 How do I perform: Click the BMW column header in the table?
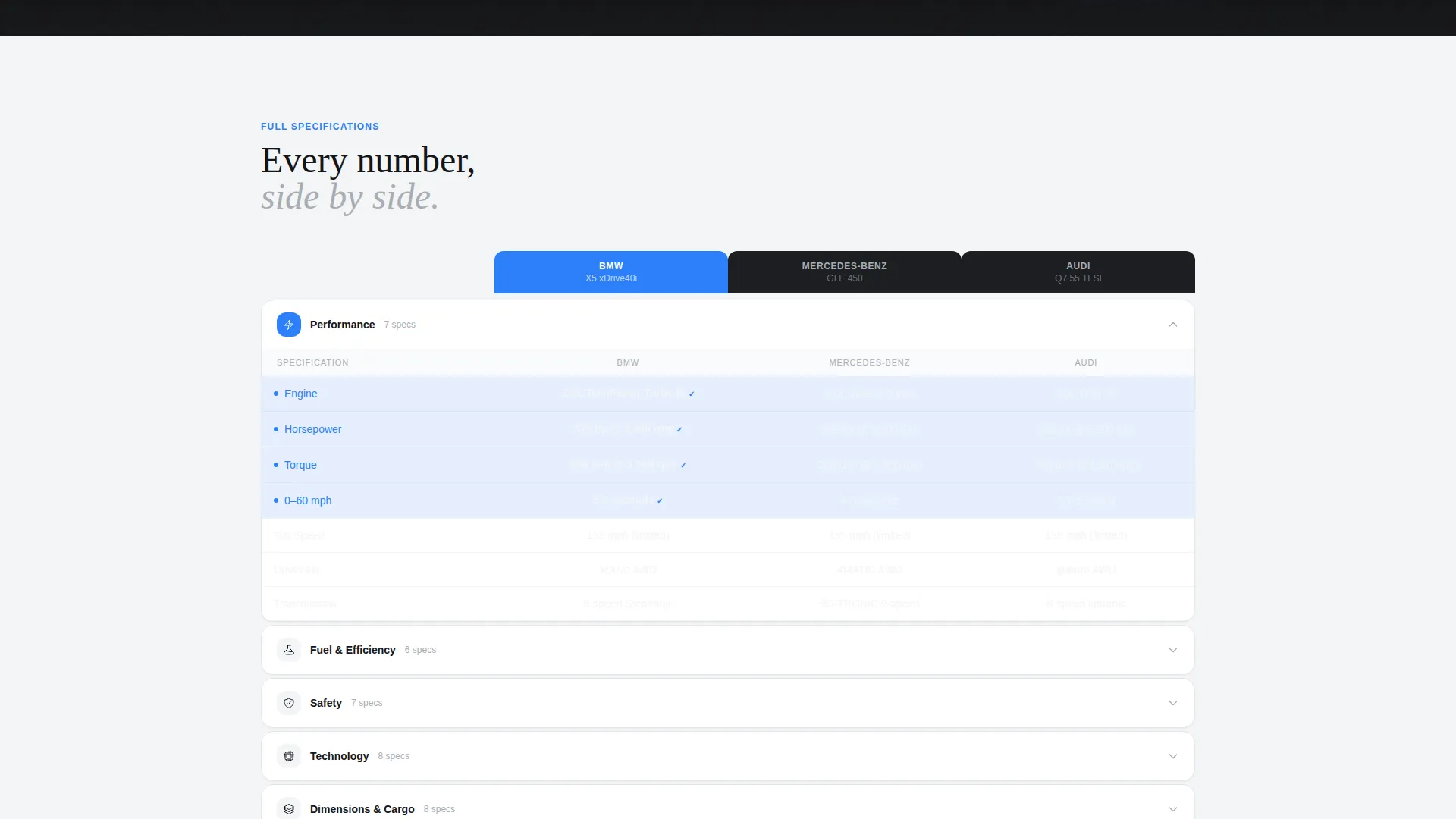[628, 362]
